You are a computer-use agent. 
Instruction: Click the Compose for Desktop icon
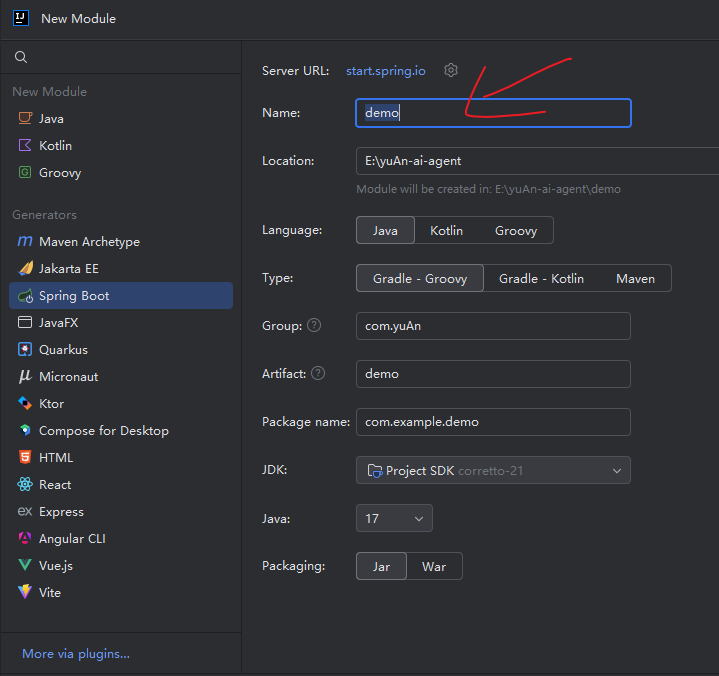tap(25, 430)
